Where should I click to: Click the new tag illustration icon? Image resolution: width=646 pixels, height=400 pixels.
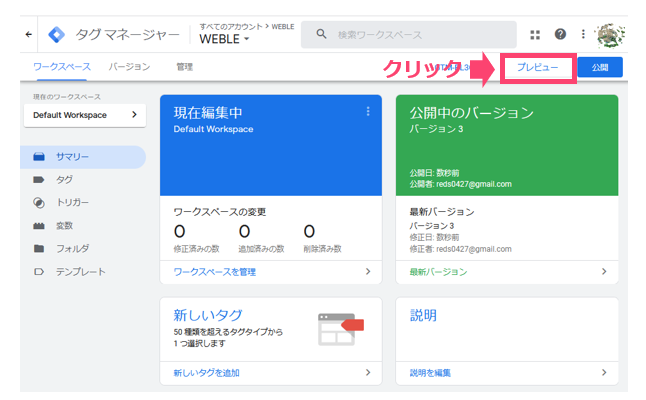tap(340, 329)
